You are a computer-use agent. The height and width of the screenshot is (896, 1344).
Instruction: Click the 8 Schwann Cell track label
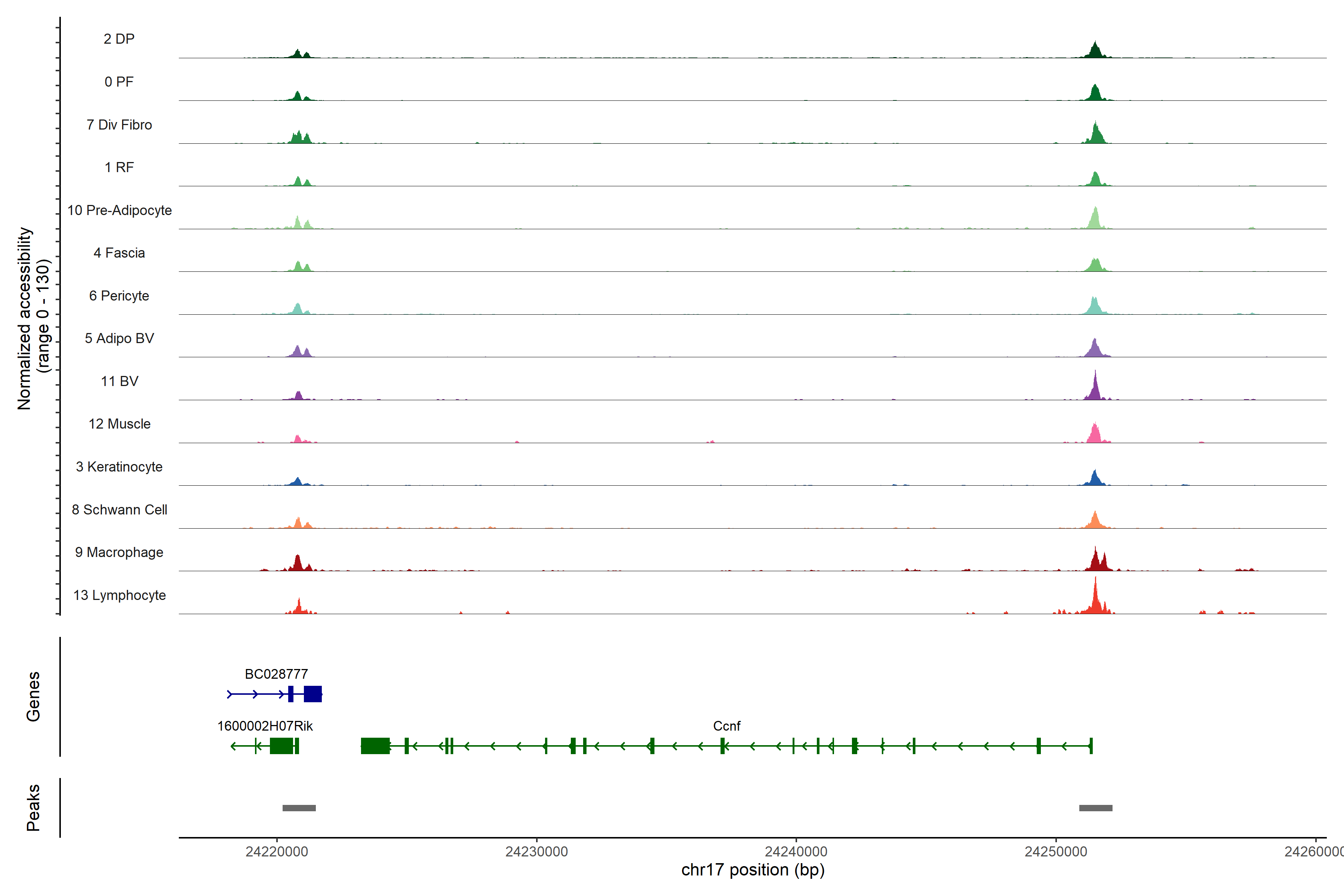pos(119,510)
